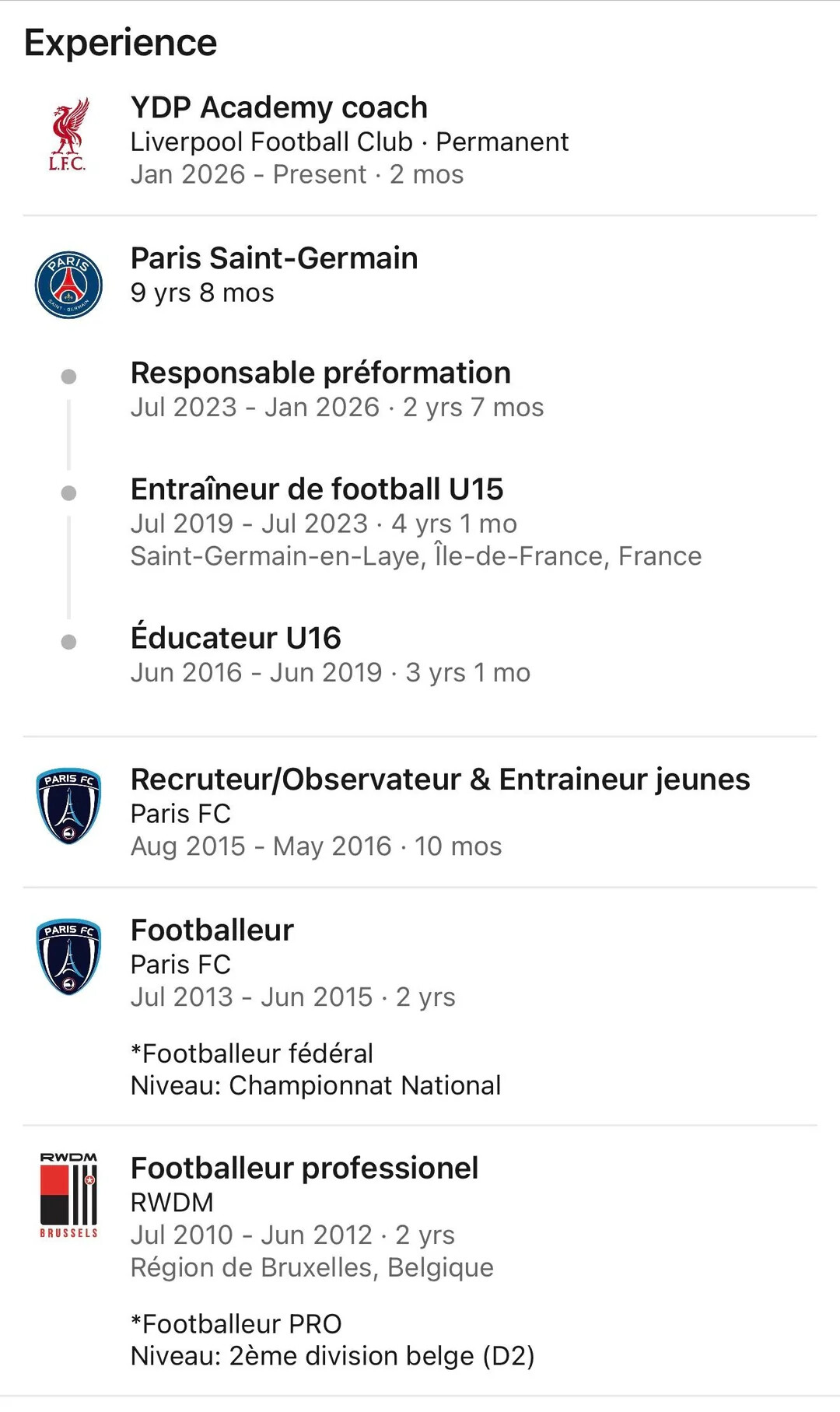Image resolution: width=840 pixels, height=1412 pixels.
Task: Click timeline dot for Entraîneur de football U15
Action: [68, 493]
